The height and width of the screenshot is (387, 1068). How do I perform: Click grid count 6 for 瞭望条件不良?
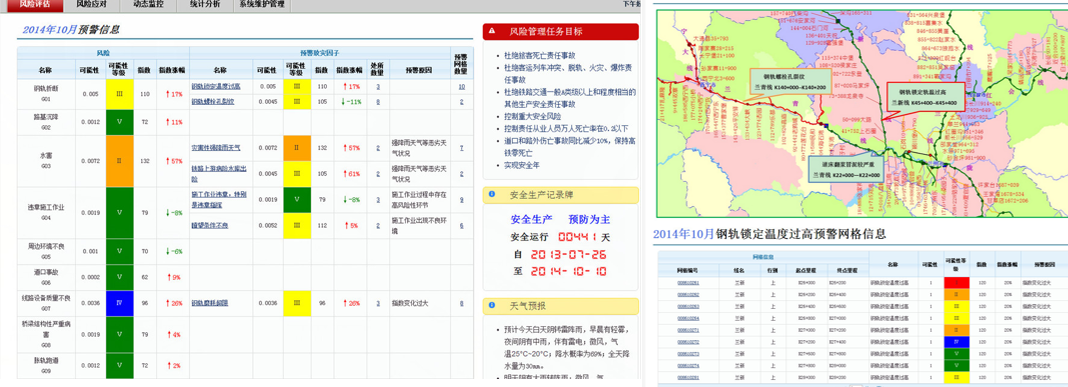pyautogui.click(x=462, y=226)
